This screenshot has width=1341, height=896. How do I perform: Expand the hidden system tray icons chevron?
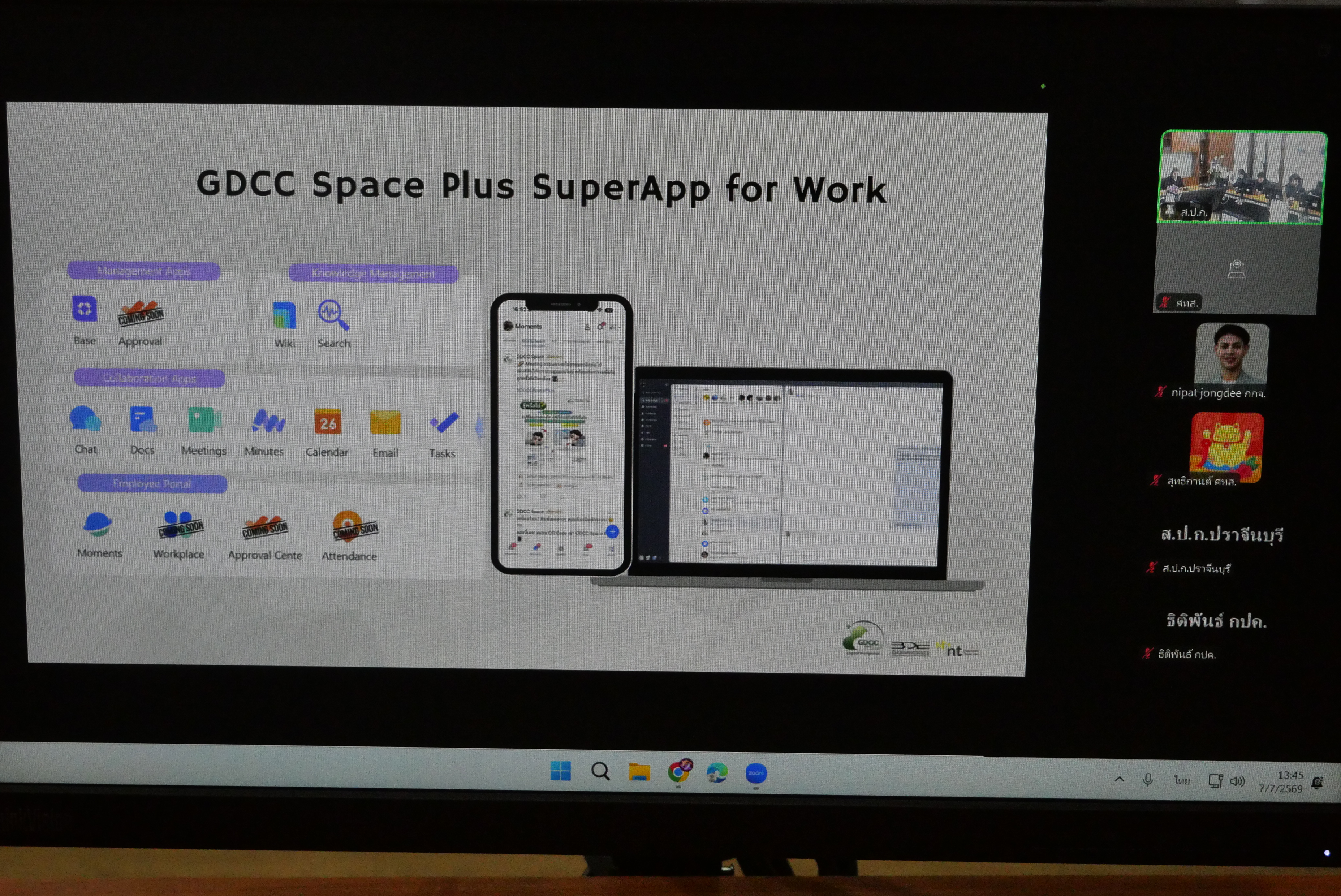coord(1119,779)
